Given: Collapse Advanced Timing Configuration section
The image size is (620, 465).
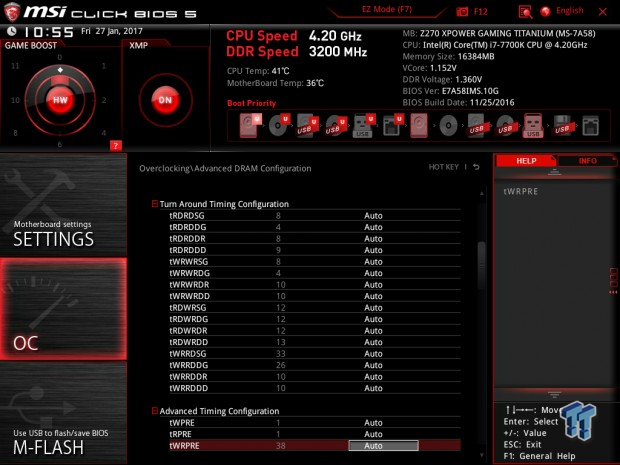Looking at the screenshot, I should click(155, 411).
